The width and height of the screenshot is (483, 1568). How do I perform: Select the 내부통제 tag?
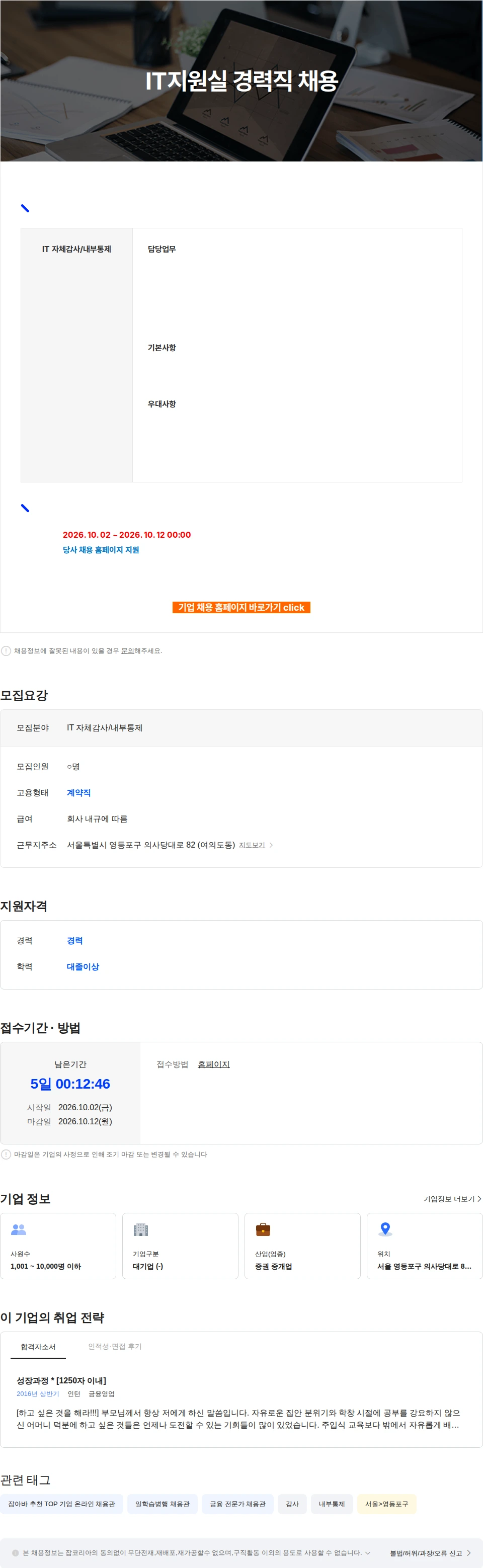(332, 1504)
